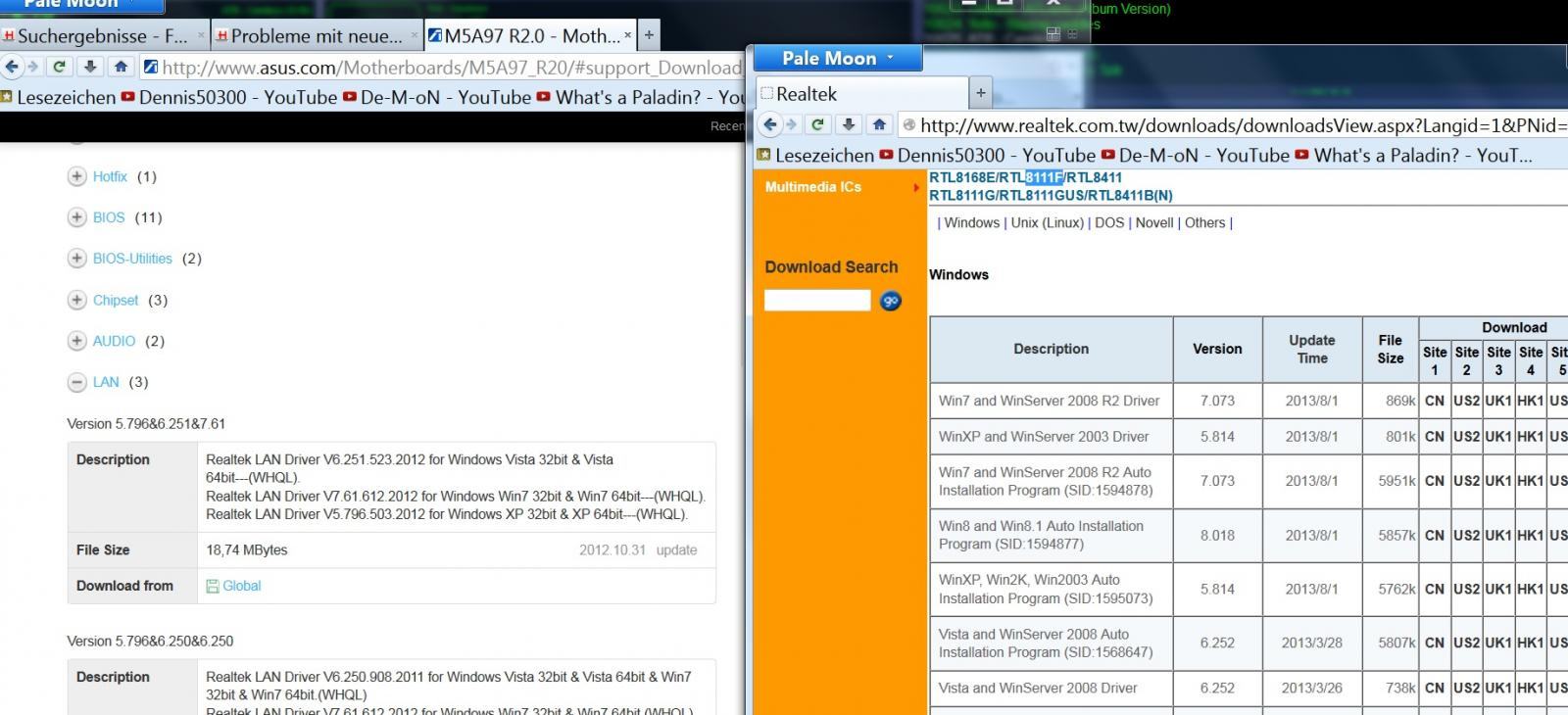Close the Suchergebnisse tab
Image resolution: width=1568 pixels, height=715 pixels.
click(x=201, y=36)
